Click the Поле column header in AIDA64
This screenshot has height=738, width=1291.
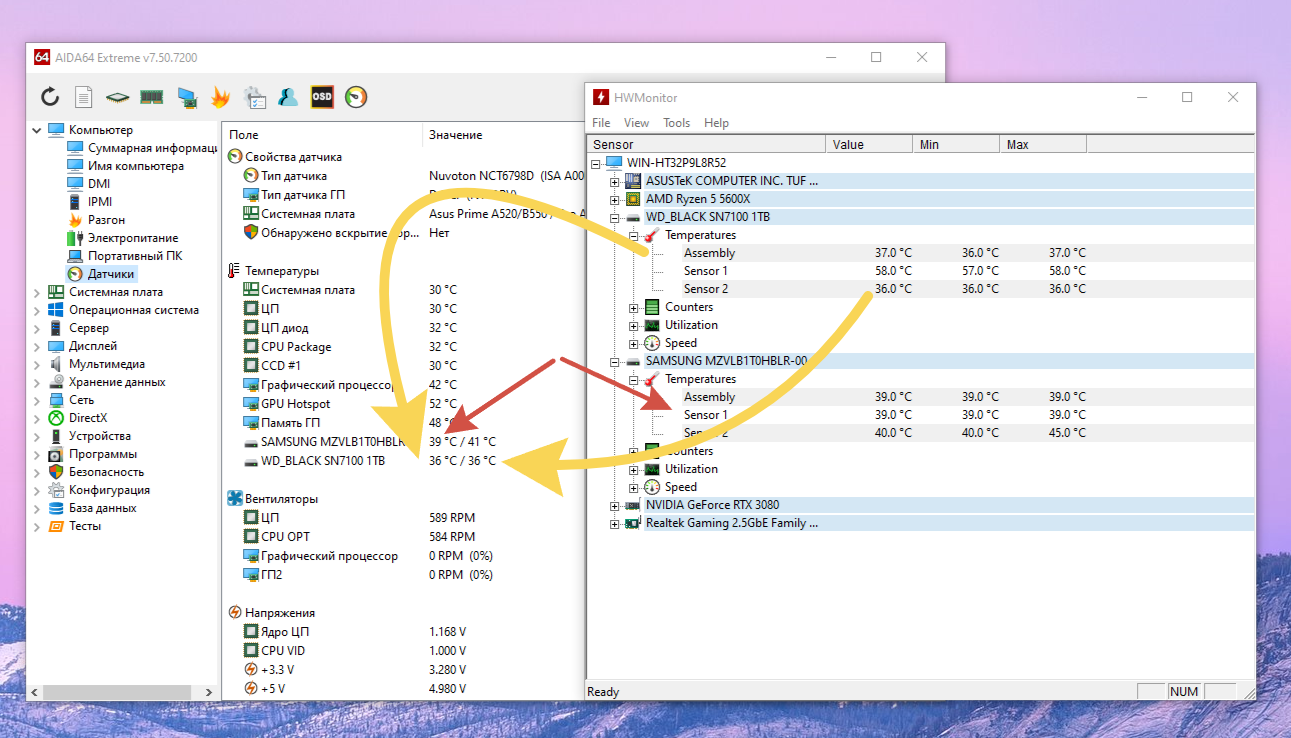coord(322,134)
